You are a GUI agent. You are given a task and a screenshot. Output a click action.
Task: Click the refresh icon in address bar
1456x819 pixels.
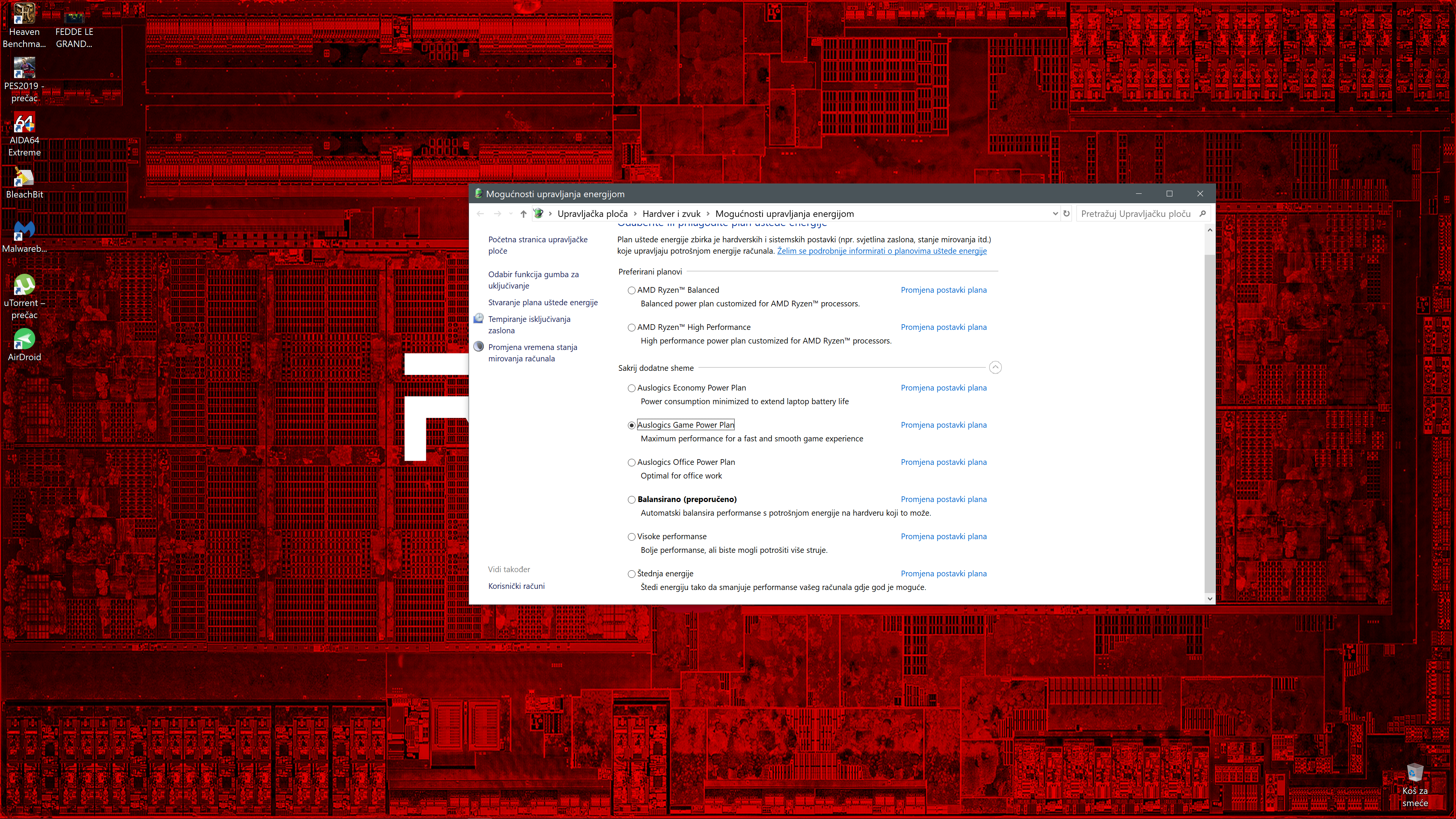1067,213
